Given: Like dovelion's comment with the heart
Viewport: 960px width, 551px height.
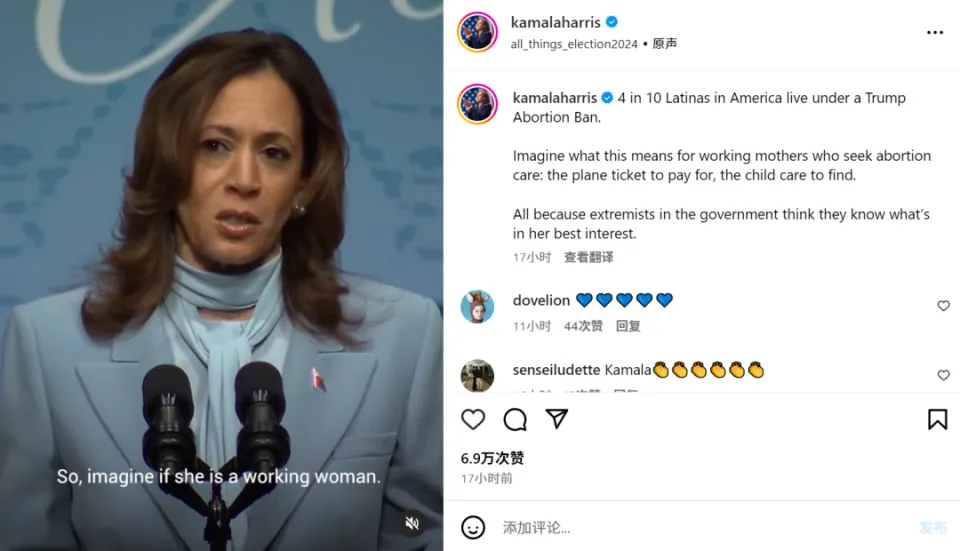Looking at the screenshot, I should pyautogui.click(x=943, y=305).
